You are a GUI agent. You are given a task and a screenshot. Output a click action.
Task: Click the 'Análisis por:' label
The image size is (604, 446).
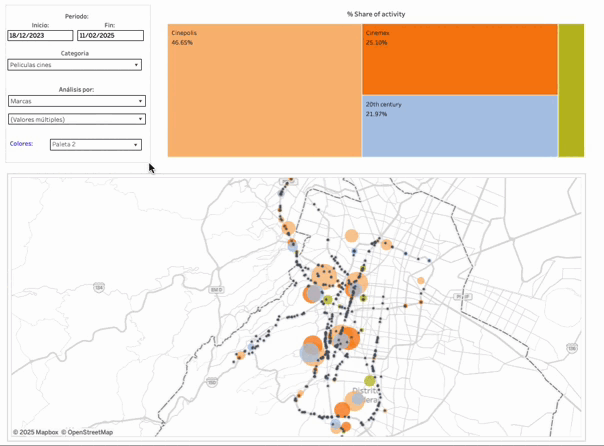(76, 89)
